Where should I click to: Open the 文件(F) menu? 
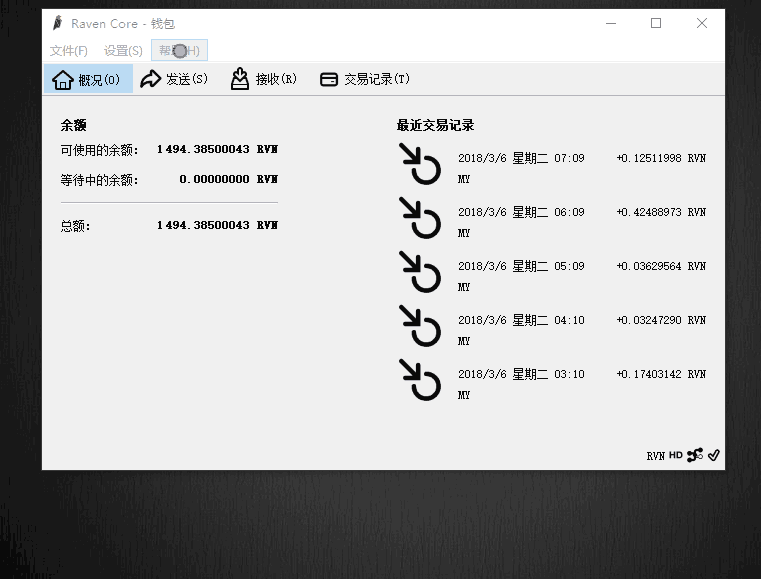[x=68, y=50]
